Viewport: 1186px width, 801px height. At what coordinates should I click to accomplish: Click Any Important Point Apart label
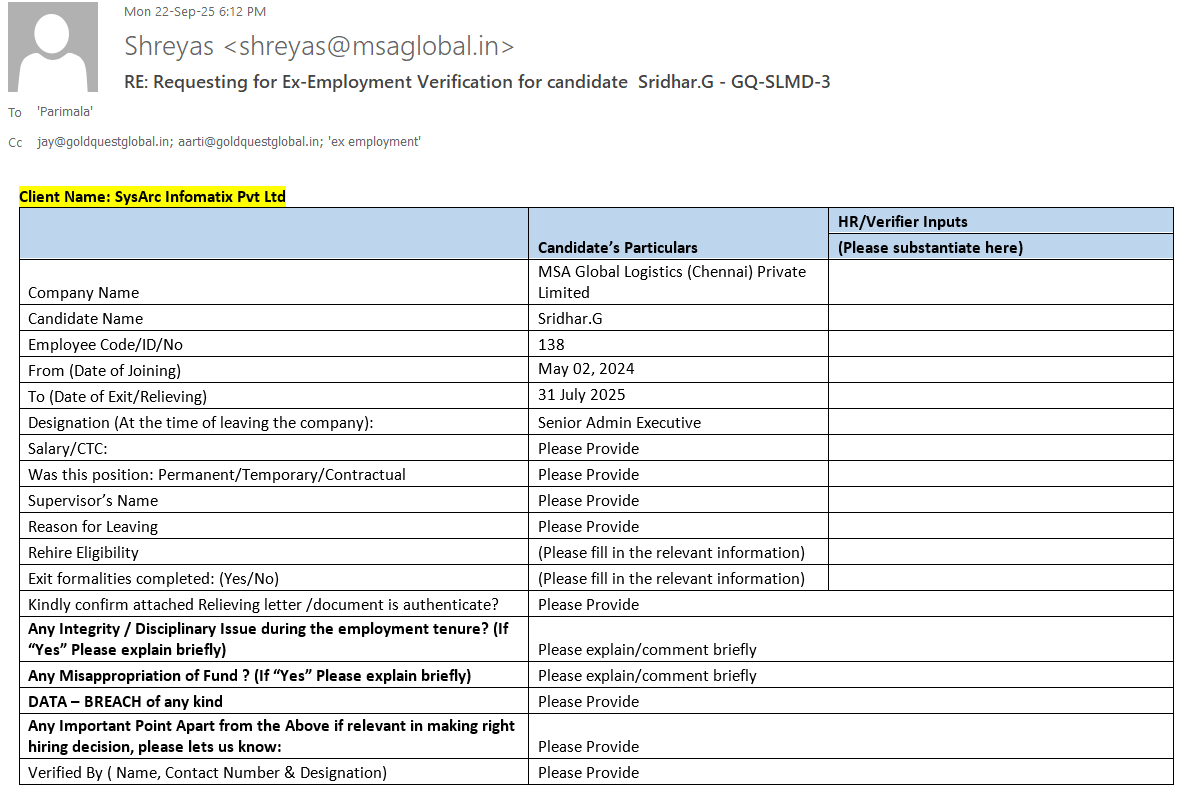(x=272, y=736)
